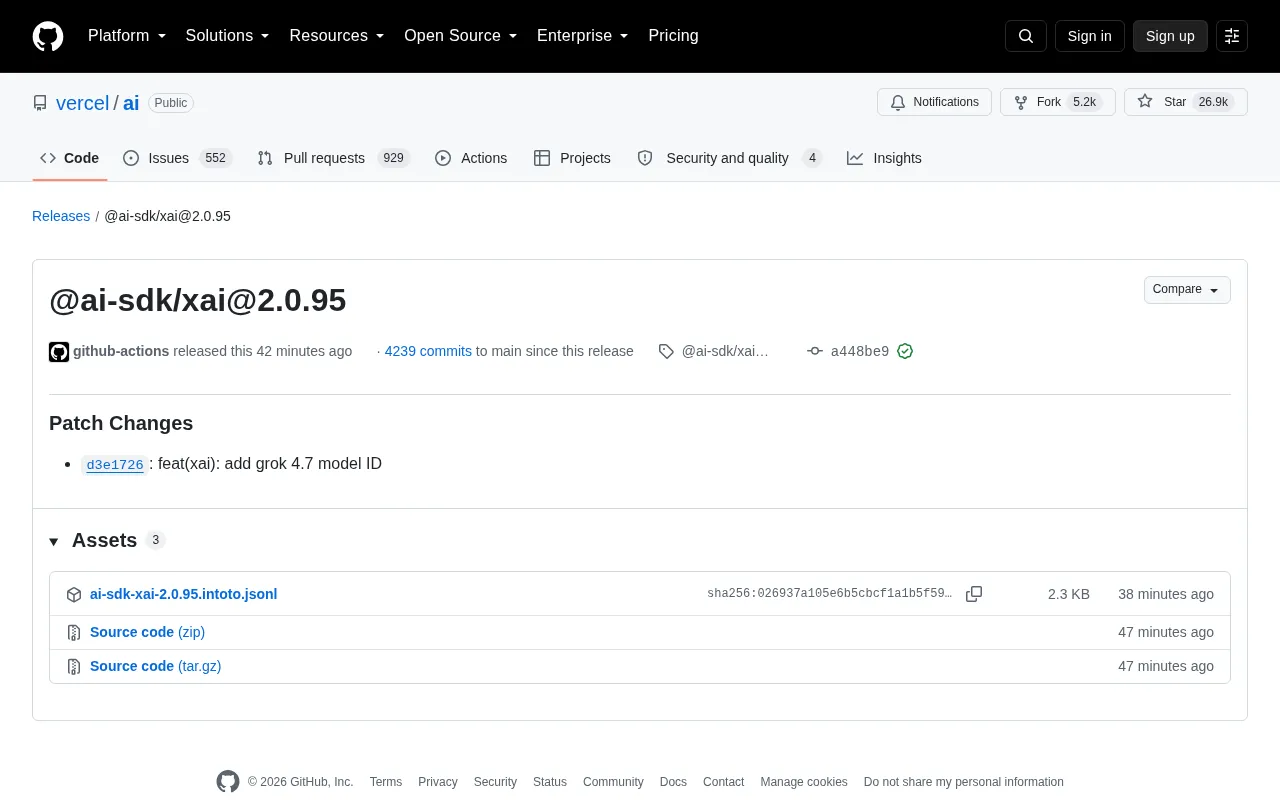Image resolution: width=1280 pixels, height=800 pixels.
Task: Fork the repository
Action: [x=1058, y=102]
